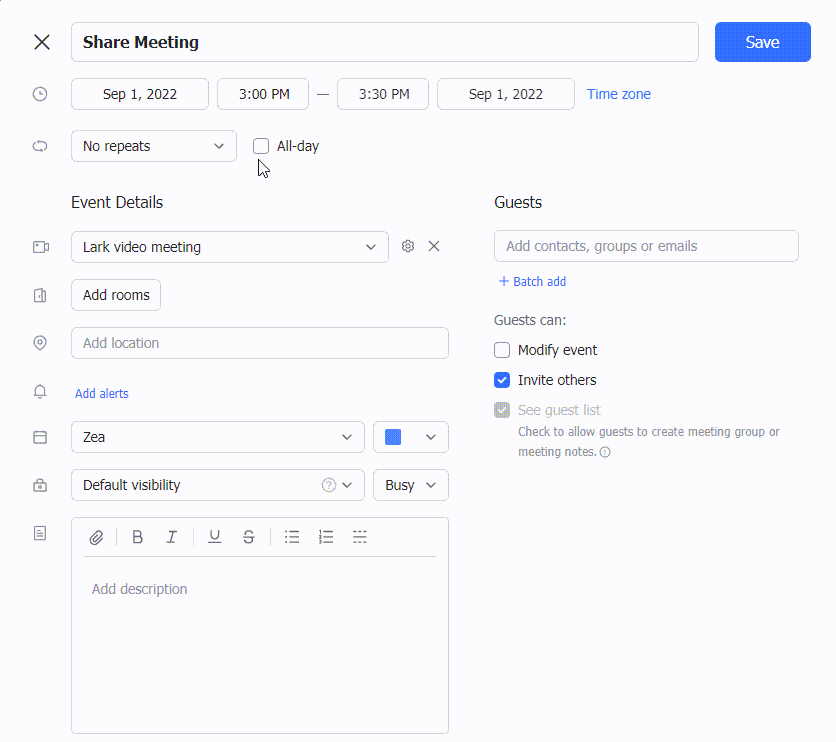The width and height of the screenshot is (836, 742).
Task: Apply underline formatting
Action: [214, 537]
